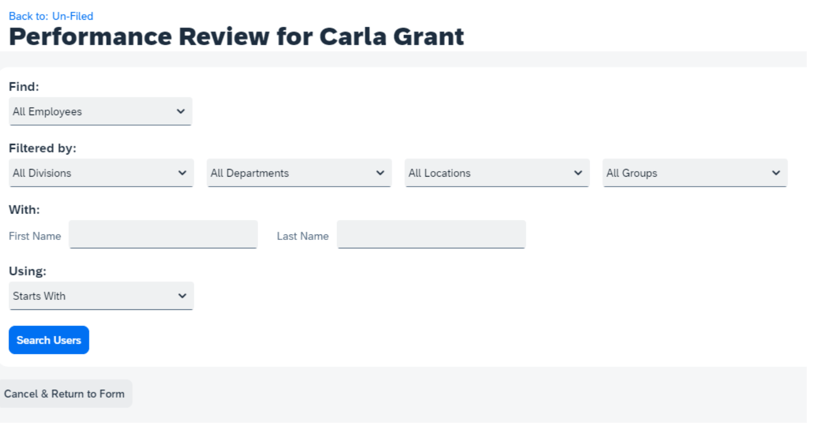Click the chevron icon on All Divisions
This screenshot has height=438, width=815.
pyautogui.click(x=181, y=173)
